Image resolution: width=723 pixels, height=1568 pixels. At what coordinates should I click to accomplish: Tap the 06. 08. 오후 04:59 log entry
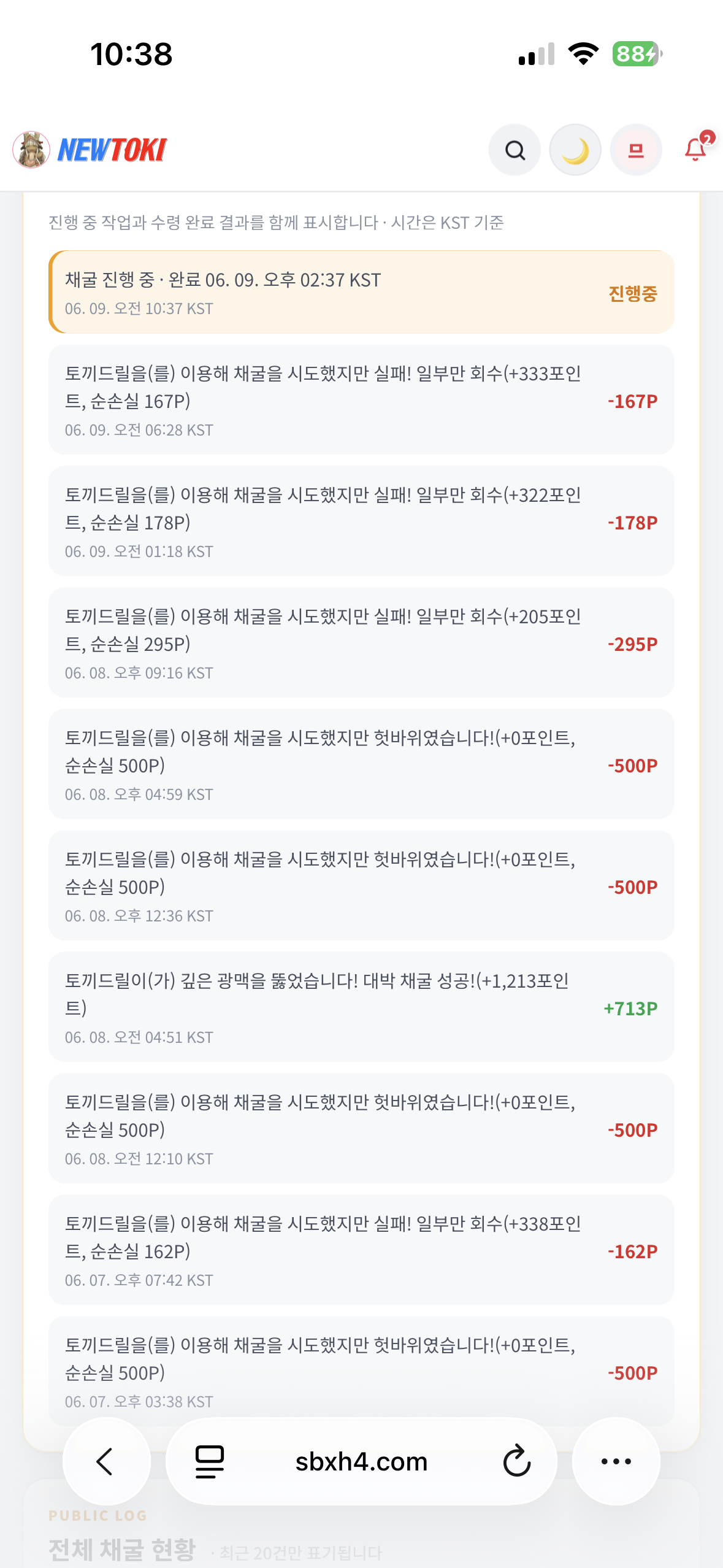(361, 764)
